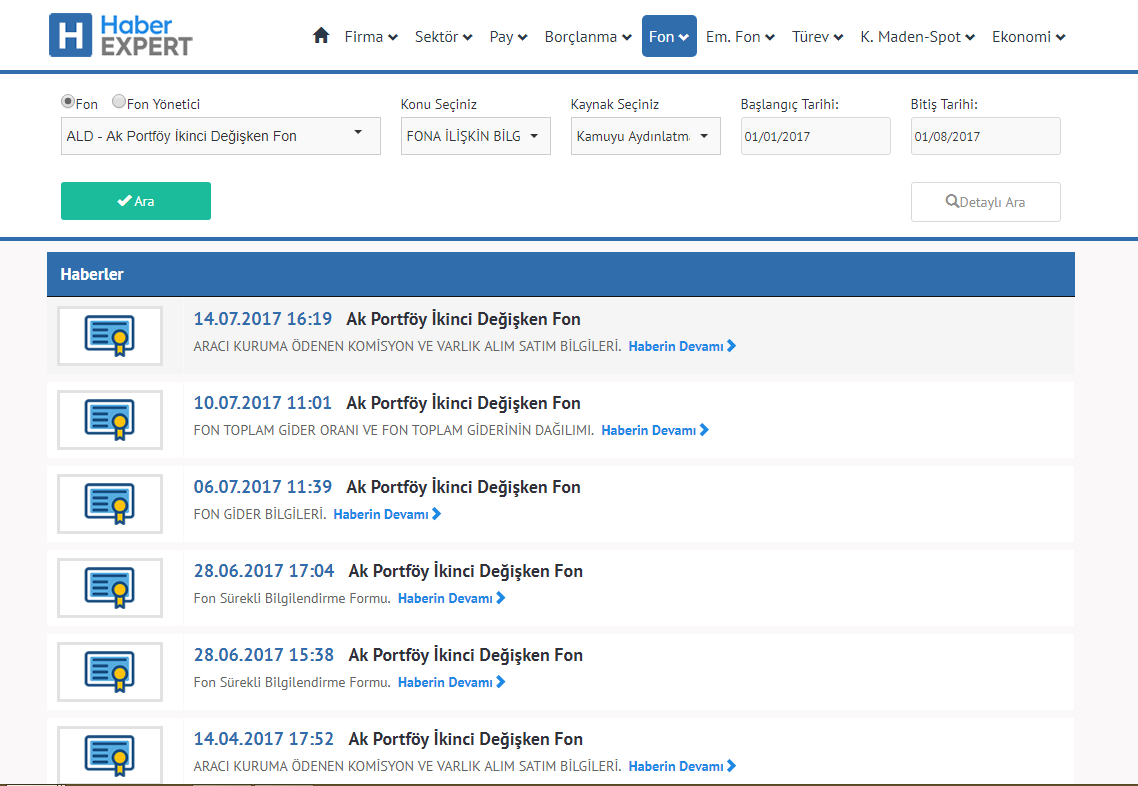
Task: Open Haberin Devamı for 10.07.2017 news
Action: pyautogui.click(x=655, y=430)
